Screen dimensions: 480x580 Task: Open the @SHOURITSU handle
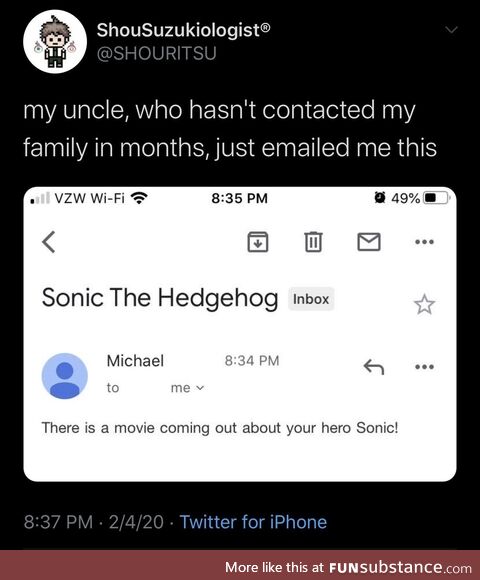[156, 53]
